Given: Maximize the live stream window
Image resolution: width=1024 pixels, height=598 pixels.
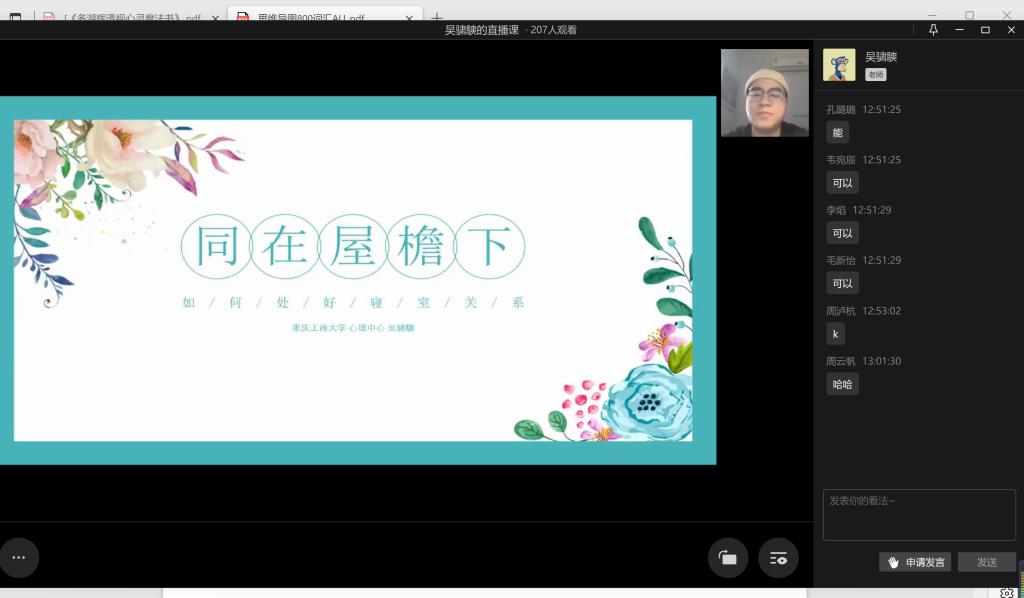Looking at the screenshot, I should (x=985, y=30).
